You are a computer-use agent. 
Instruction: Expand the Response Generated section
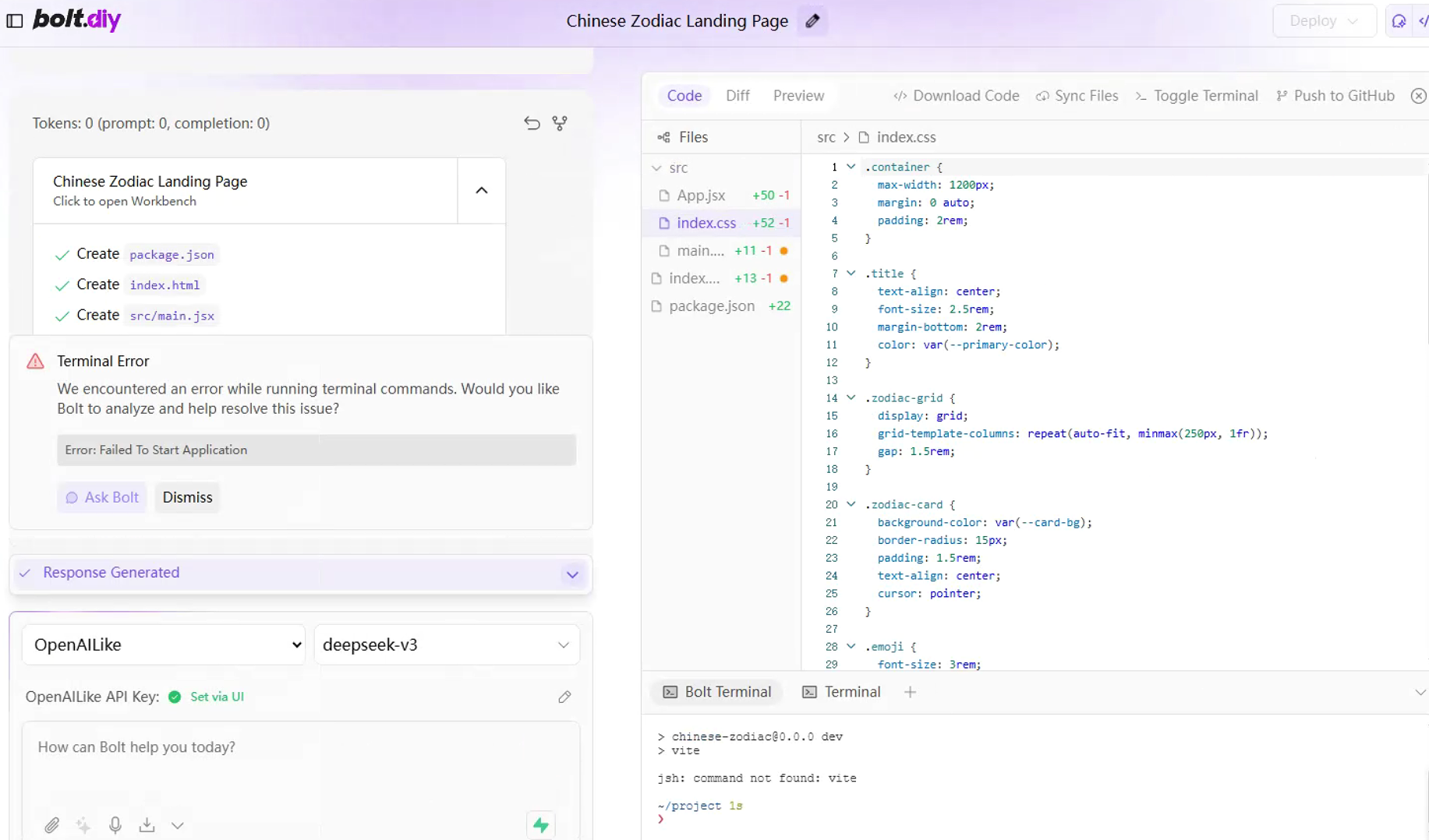[x=572, y=574]
